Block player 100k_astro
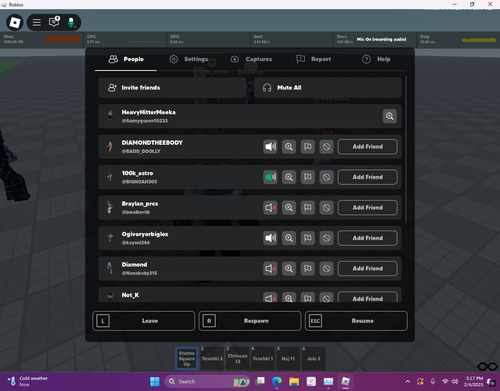Screen dimensions: 500x391 click(326, 177)
